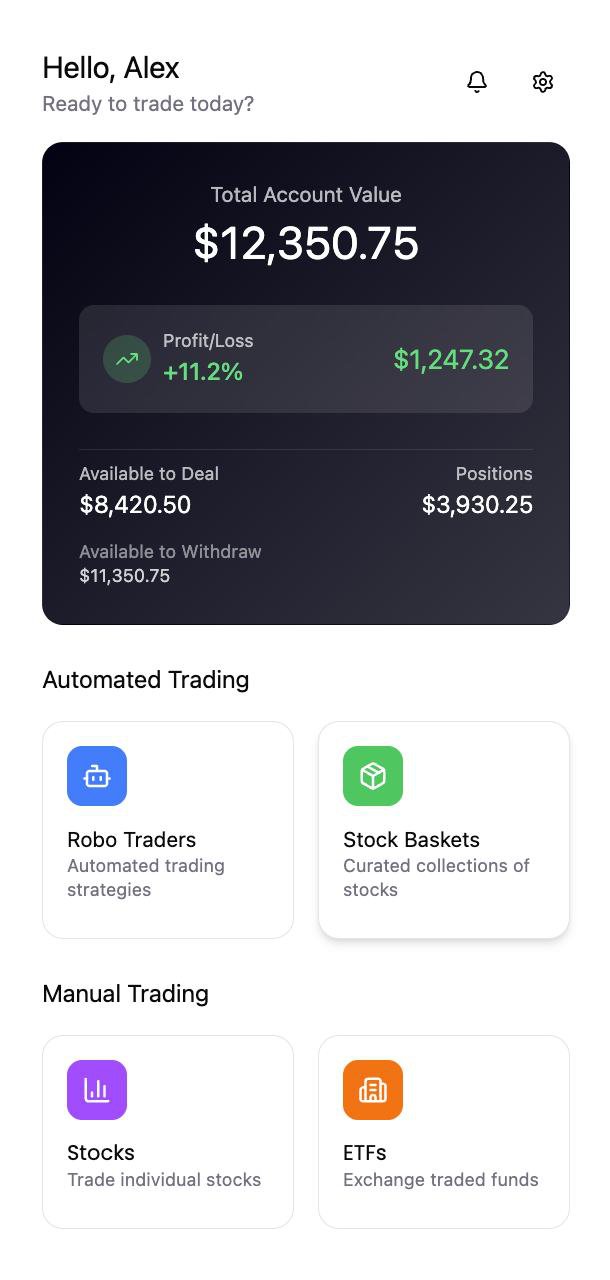Viewport: 610px width, 1280px height.
Task: Click the orange ETFs building icon
Action: [372, 1090]
